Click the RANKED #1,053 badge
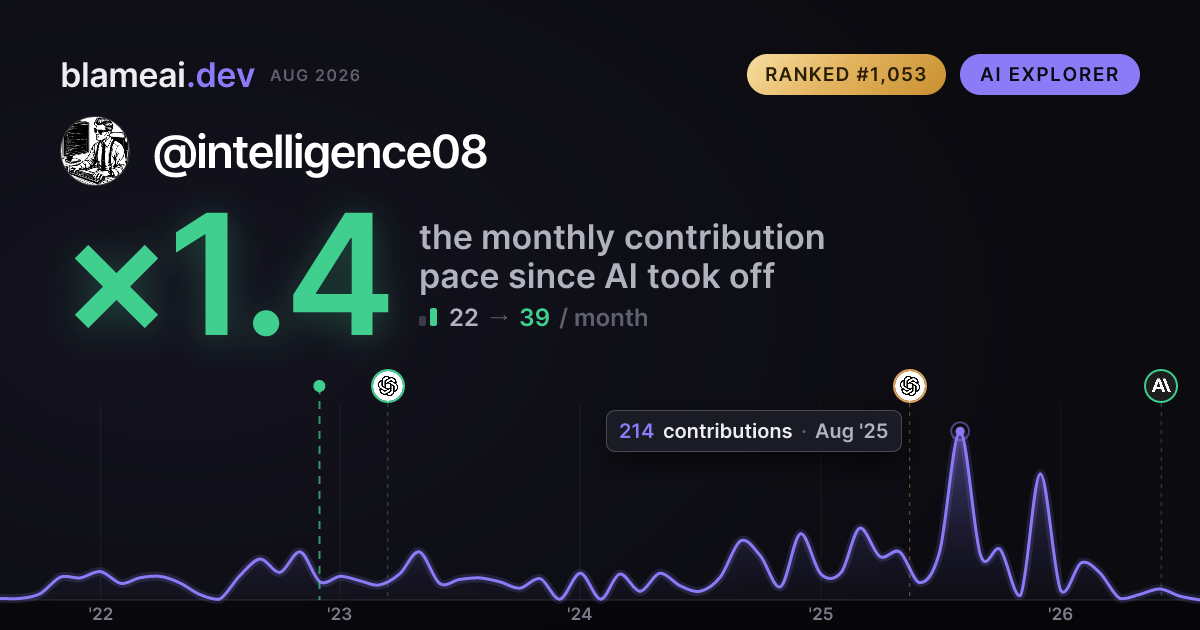This screenshot has height=630, width=1200. point(846,75)
